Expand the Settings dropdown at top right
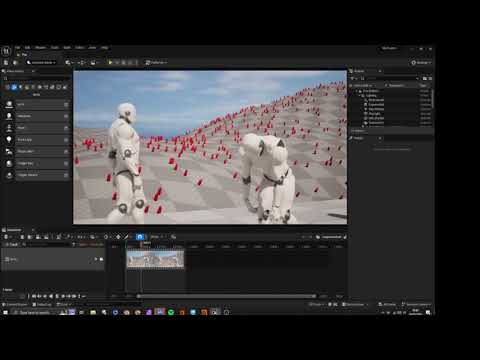The width and height of the screenshot is (480, 360). pyautogui.click(x=421, y=62)
